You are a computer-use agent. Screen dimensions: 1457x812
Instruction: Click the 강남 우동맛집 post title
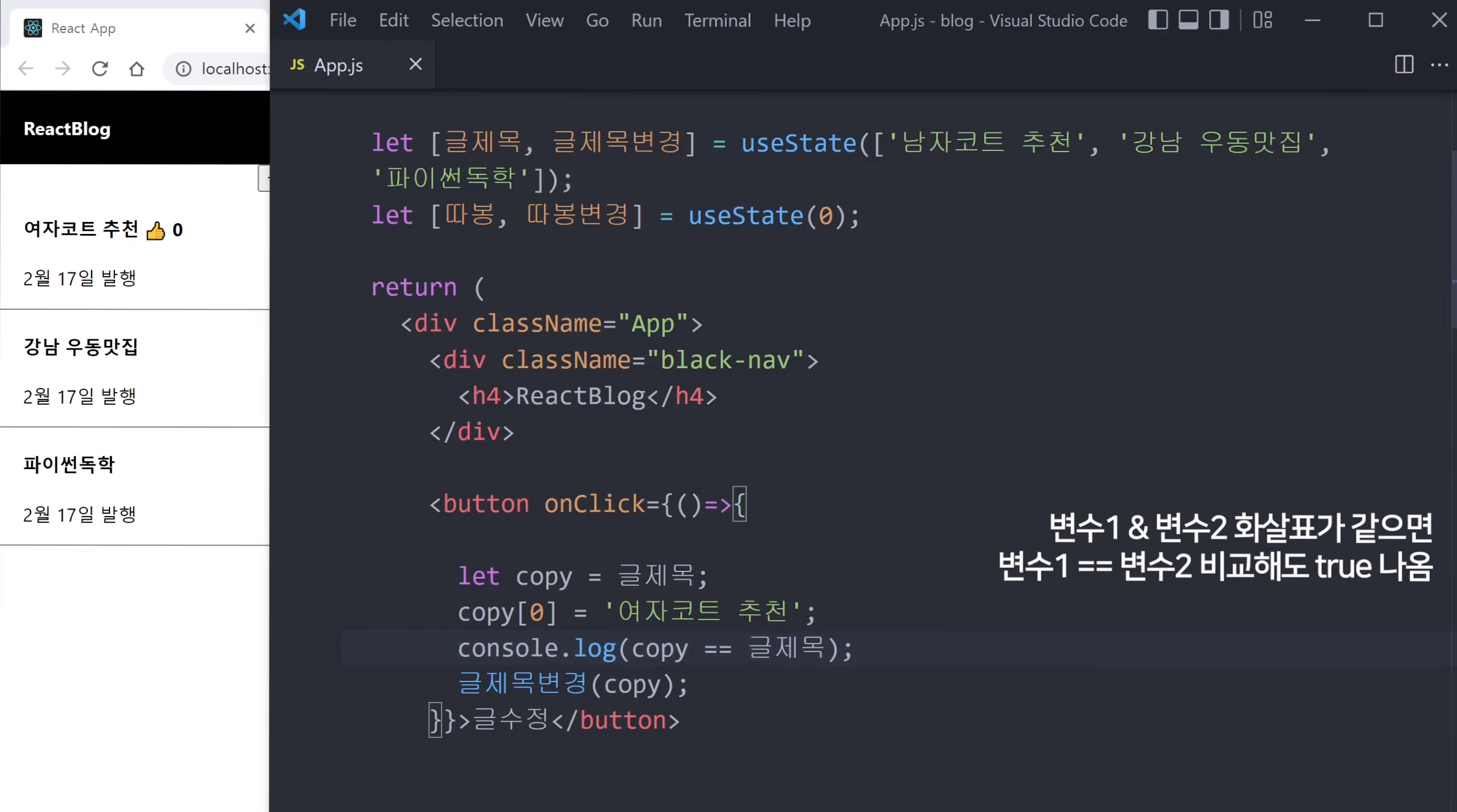(x=81, y=346)
